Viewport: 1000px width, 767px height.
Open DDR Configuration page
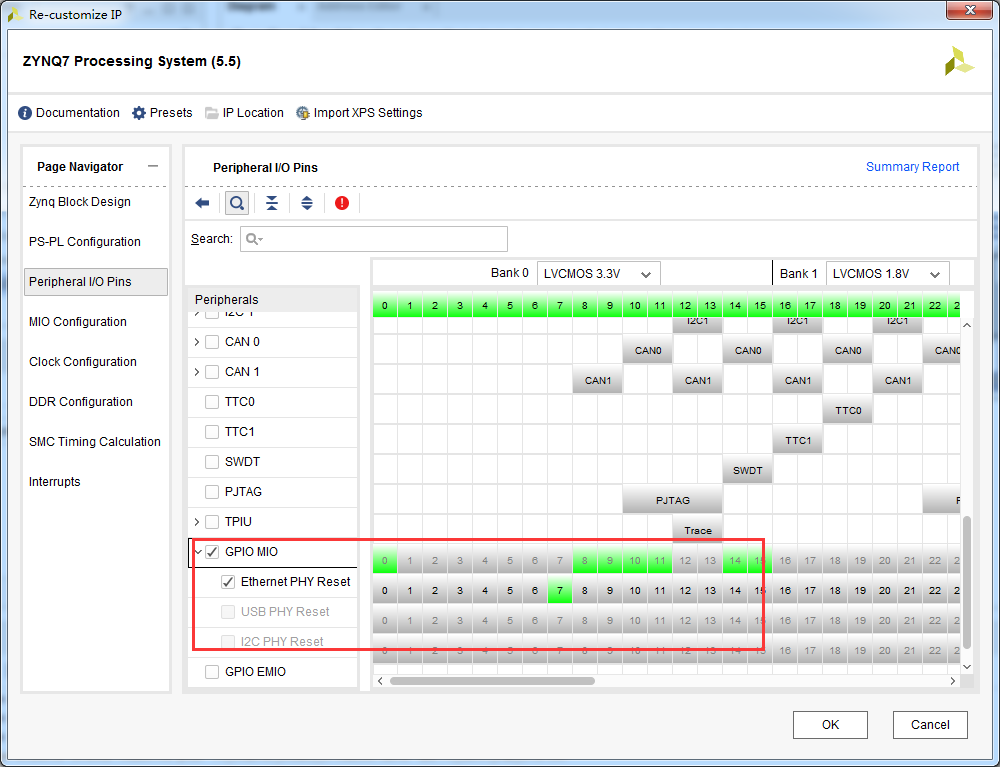point(81,402)
